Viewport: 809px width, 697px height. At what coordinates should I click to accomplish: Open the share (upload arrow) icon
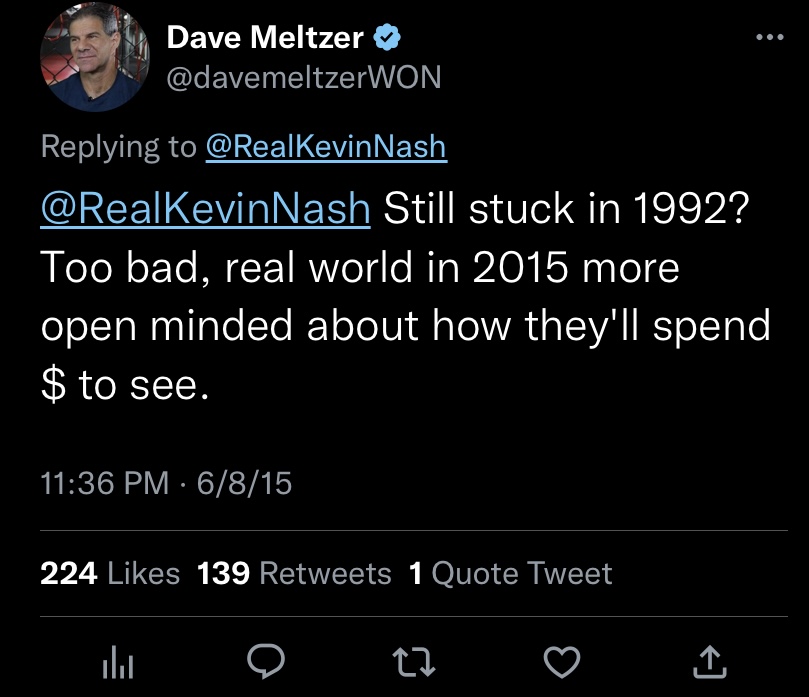pos(708,658)
